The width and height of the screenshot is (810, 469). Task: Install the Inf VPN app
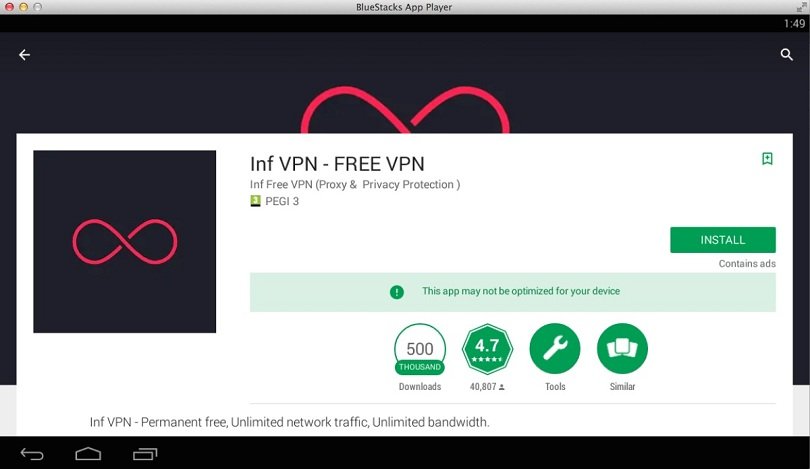point(723,240)
